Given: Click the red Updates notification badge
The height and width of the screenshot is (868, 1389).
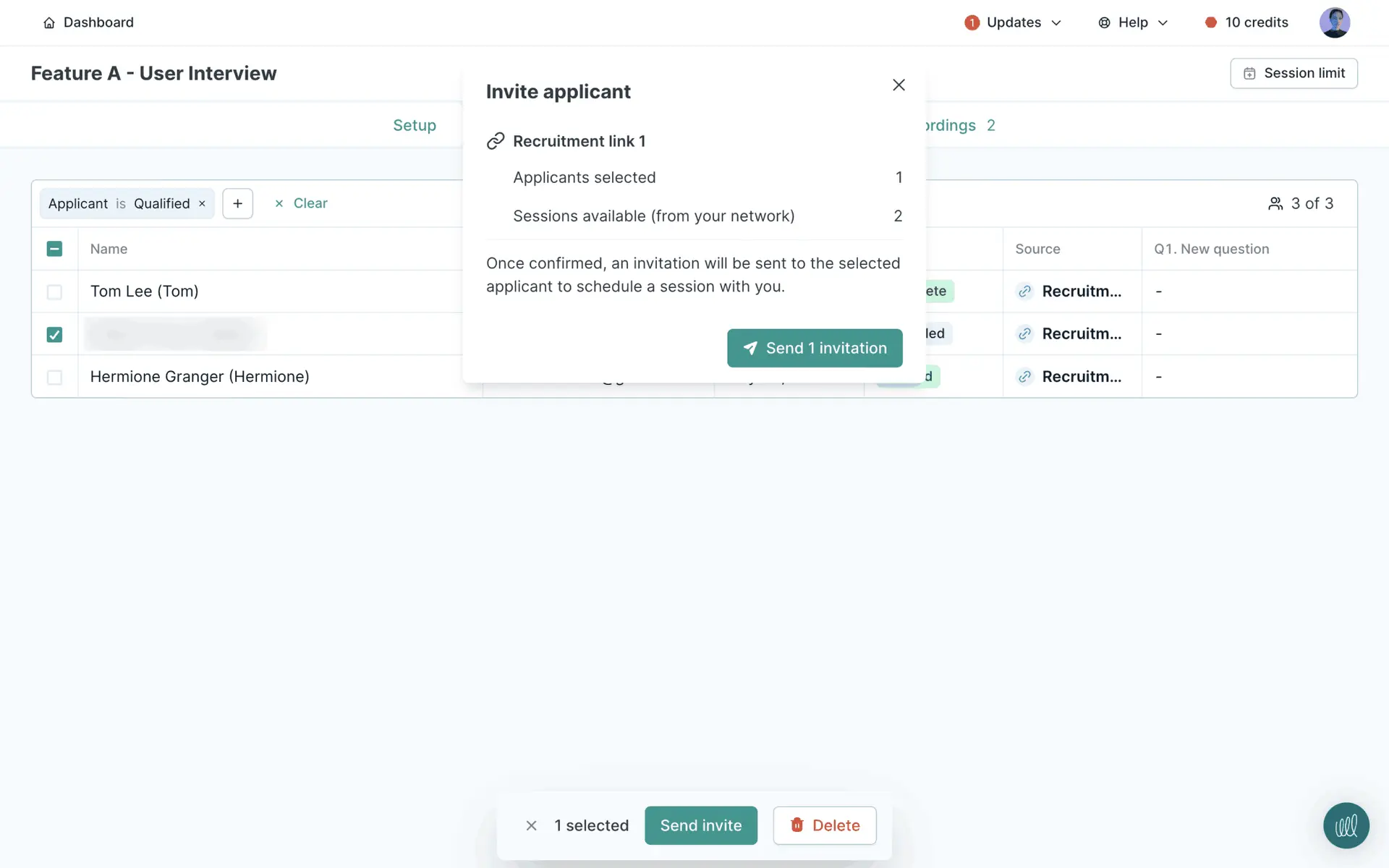Looking at the screenshot, I should pyautogui.click(x=972, y=23).
